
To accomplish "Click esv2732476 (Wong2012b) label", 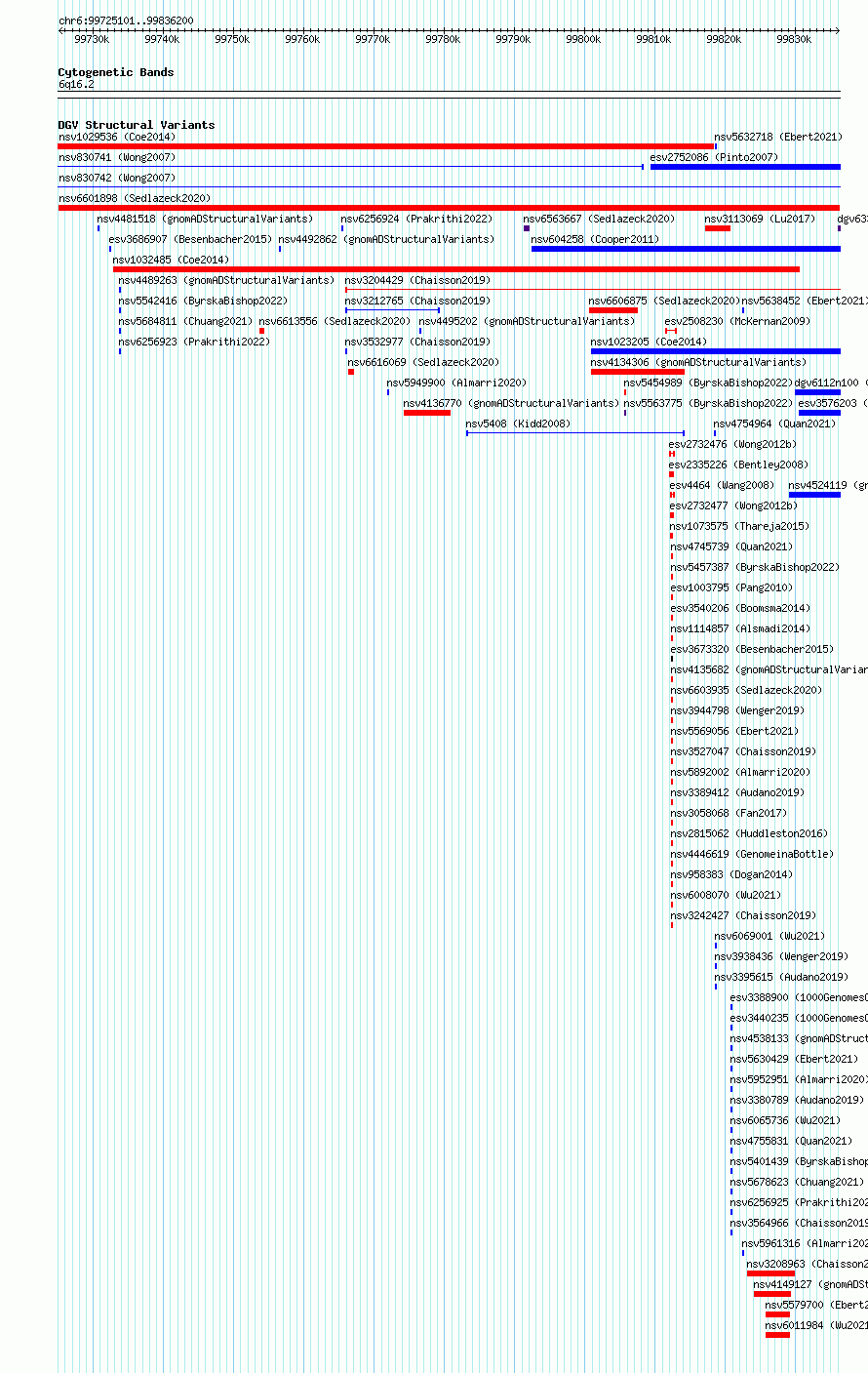I will (732, 444).
